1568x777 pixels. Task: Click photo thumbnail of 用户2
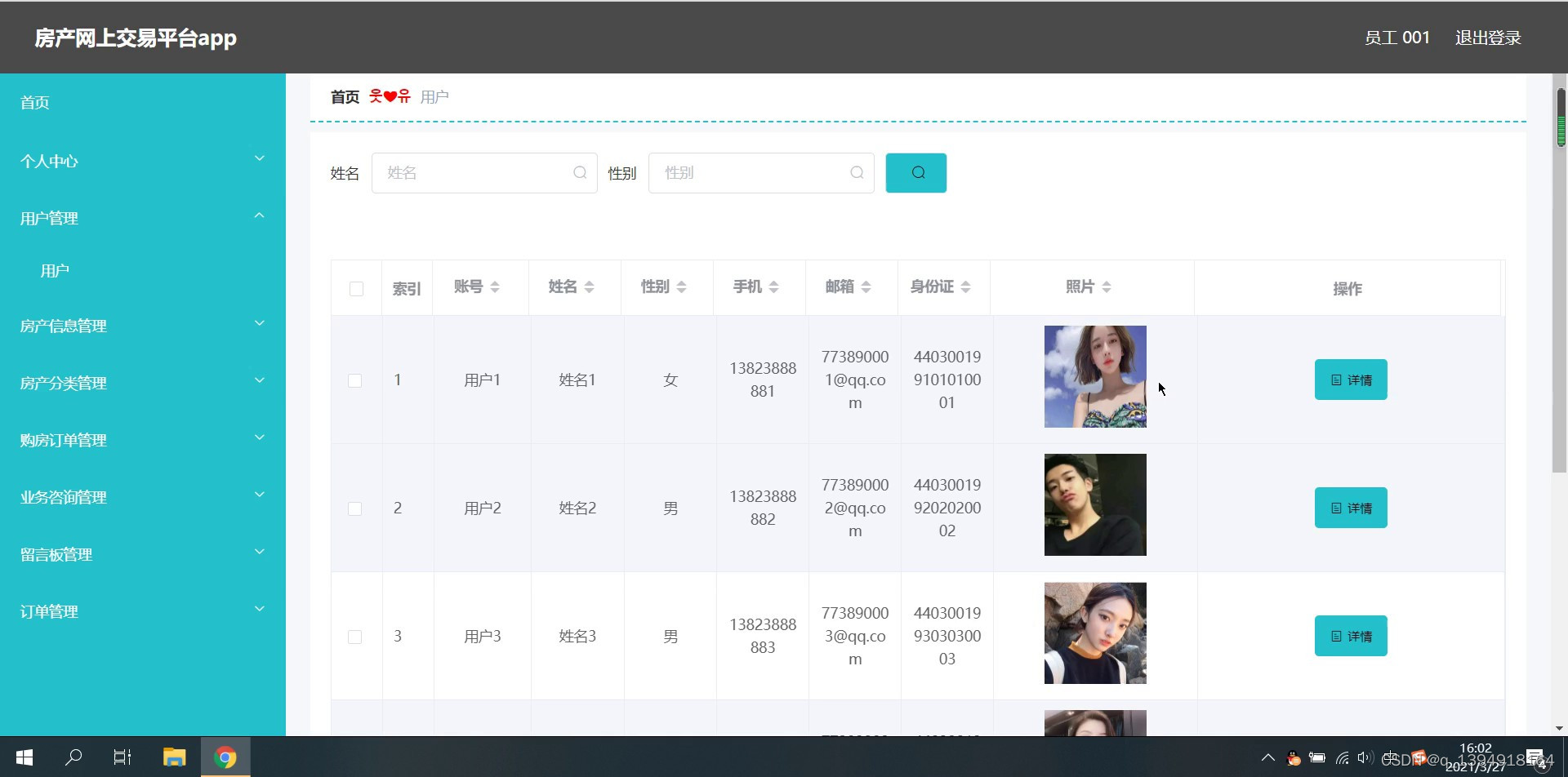pyautogui.click(x=1095, y=504)
